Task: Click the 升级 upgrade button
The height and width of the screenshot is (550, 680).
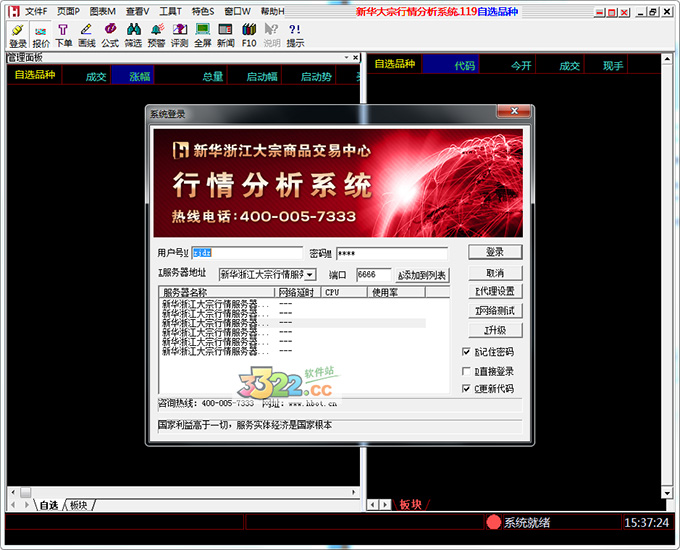Action: click(495, 330)
